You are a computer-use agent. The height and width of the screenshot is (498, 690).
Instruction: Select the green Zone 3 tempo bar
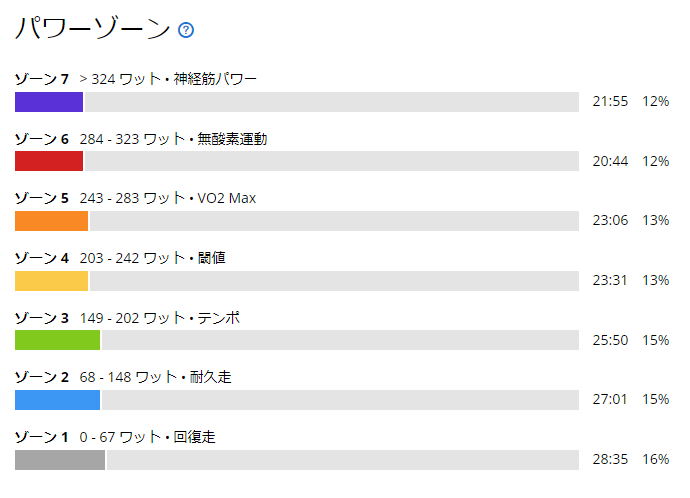(x=57, y=340)
